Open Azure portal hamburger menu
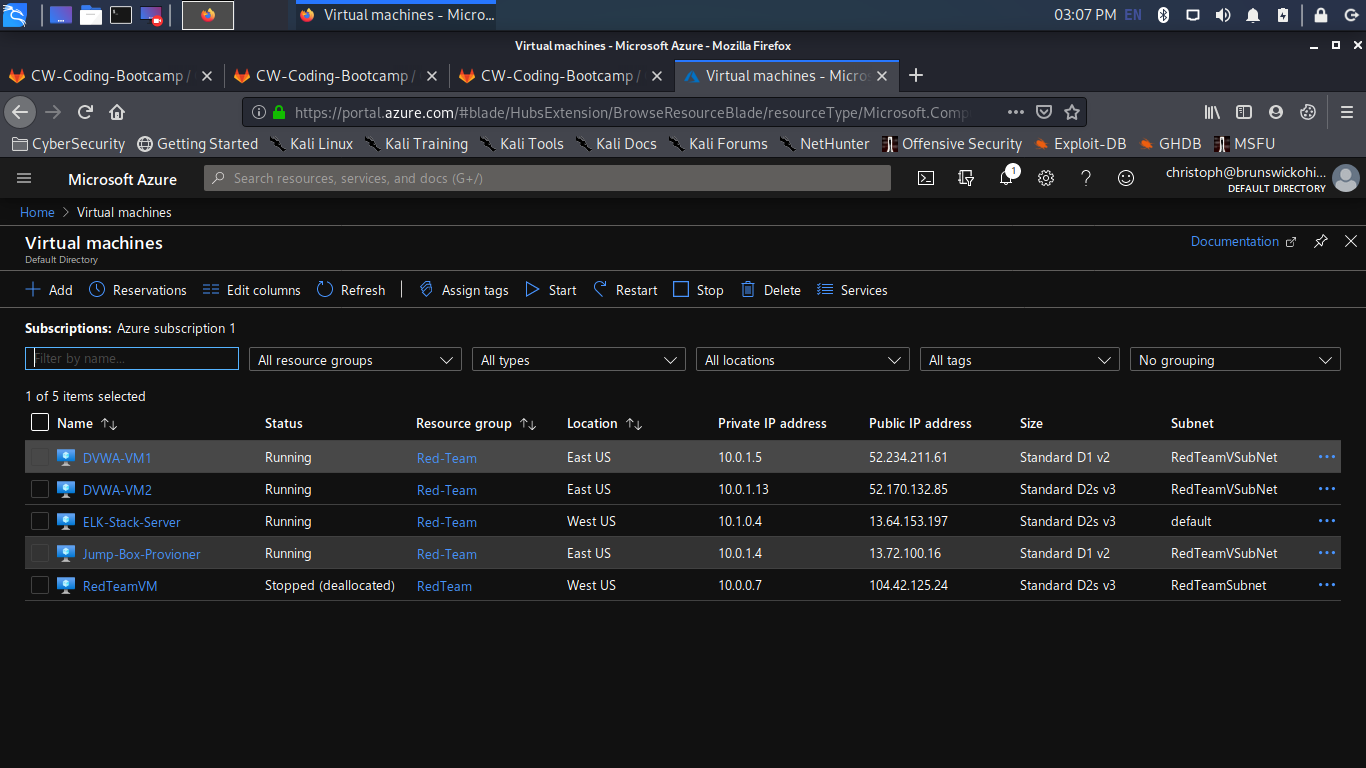This screenshot has width=1366, height=768. [24, 178]
